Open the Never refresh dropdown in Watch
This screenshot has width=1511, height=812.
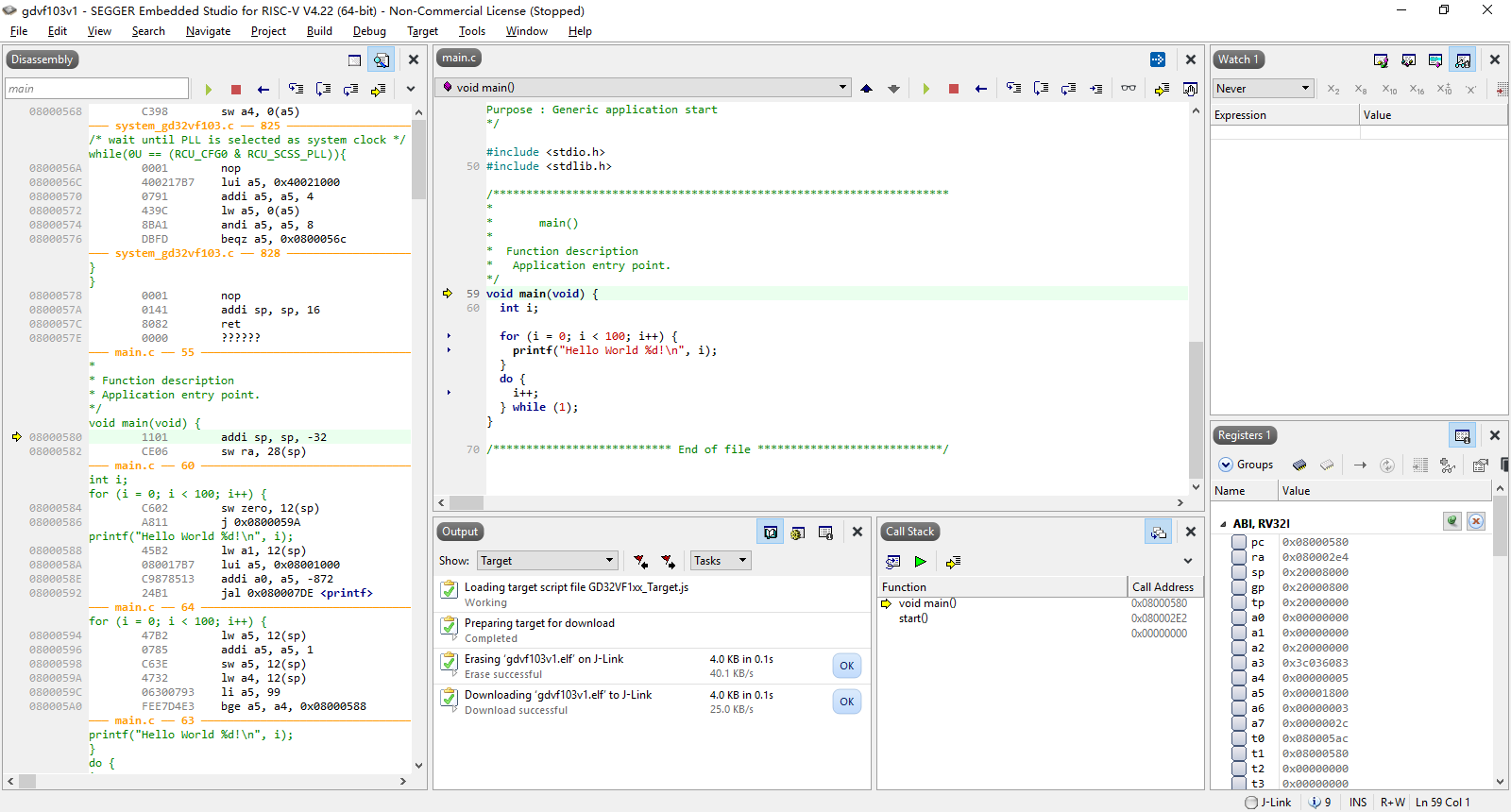pos(1264,89)
